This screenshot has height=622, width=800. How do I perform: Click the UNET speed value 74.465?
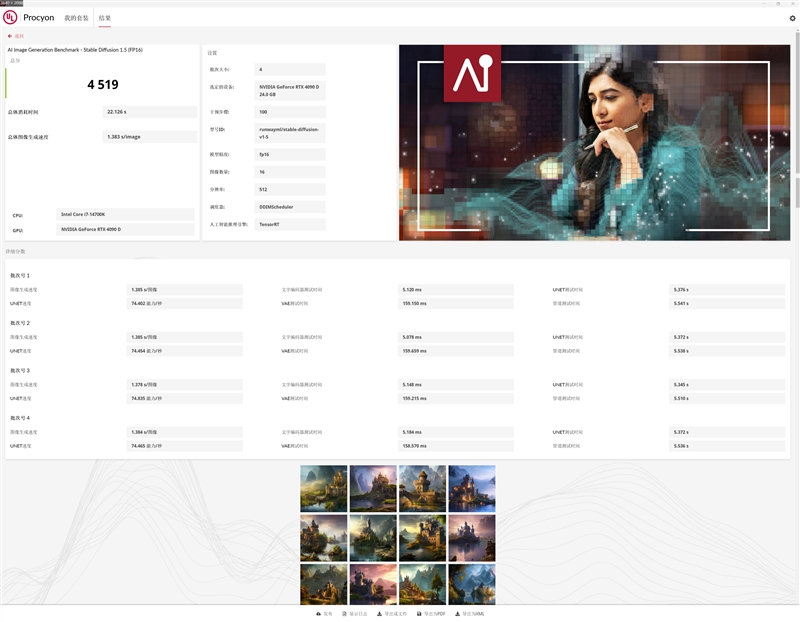pos(185,446)
